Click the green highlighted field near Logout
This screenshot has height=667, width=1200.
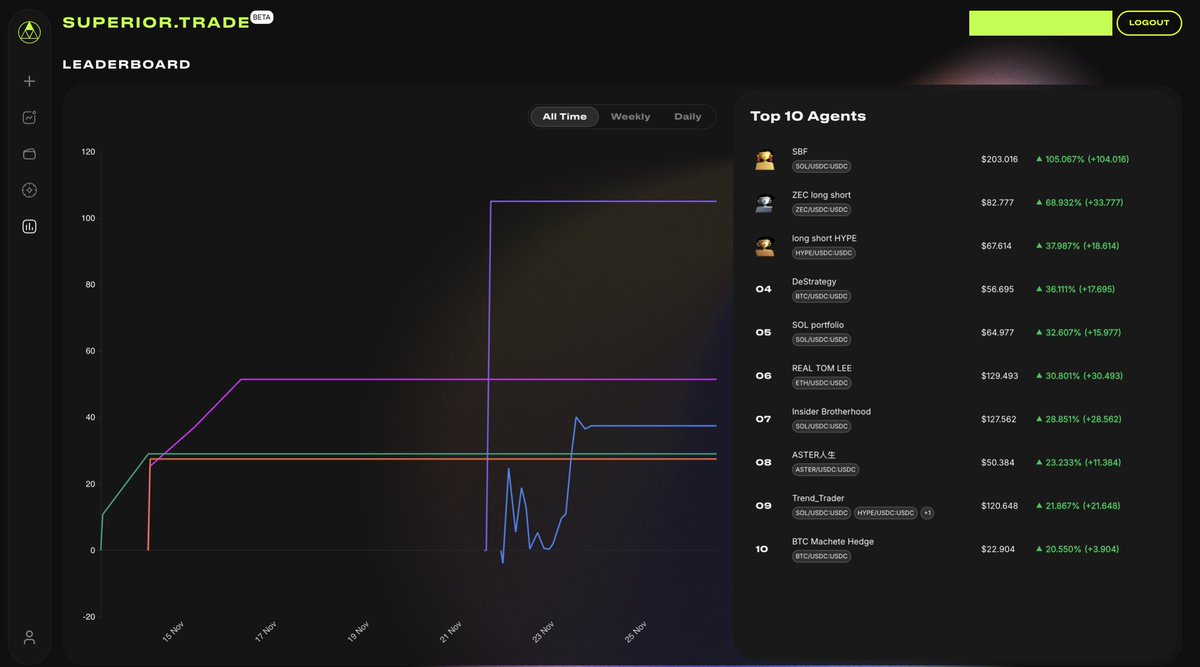(x=1040, y=22)
